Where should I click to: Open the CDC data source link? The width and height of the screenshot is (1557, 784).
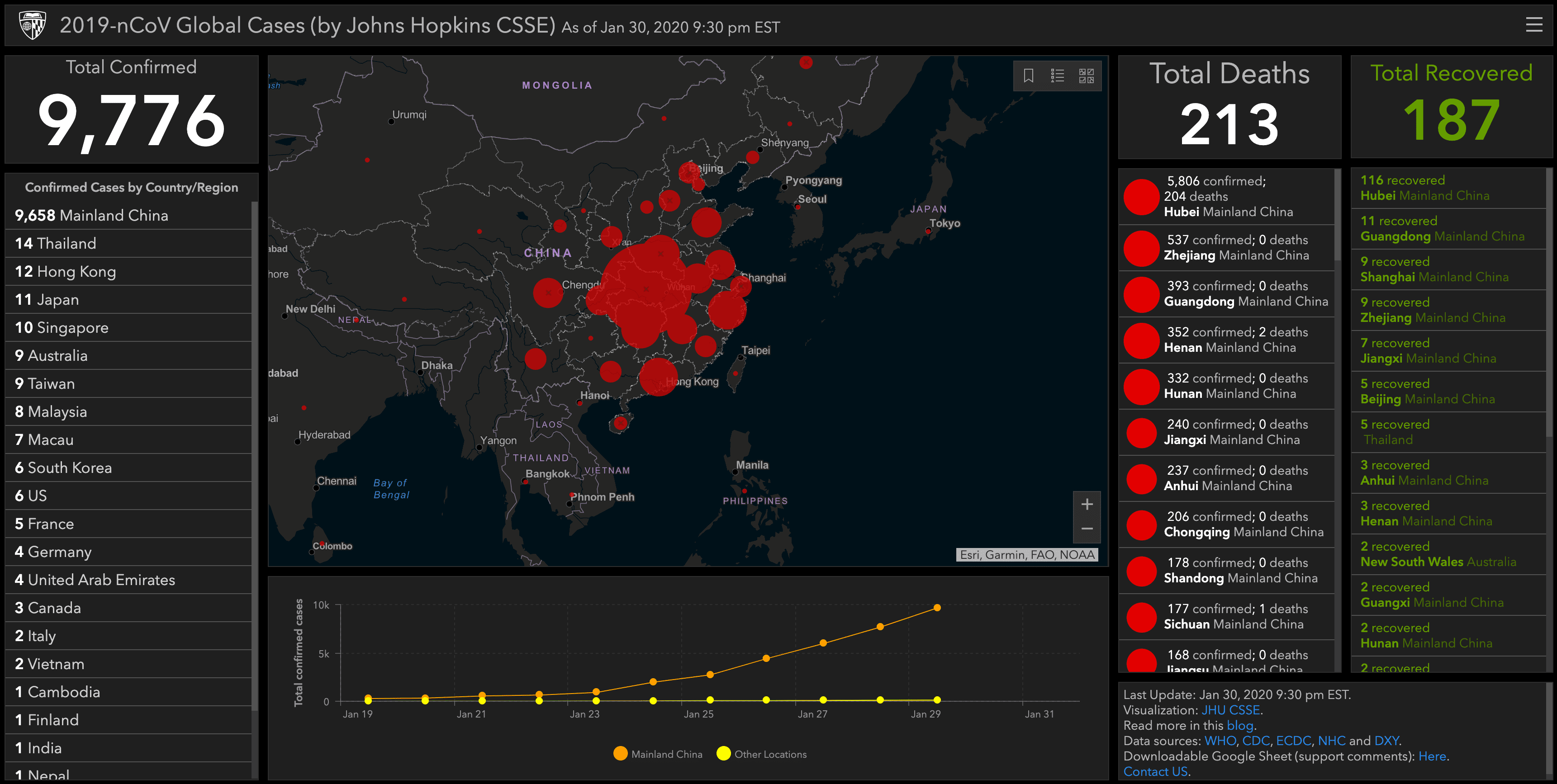coord(1256,741)
